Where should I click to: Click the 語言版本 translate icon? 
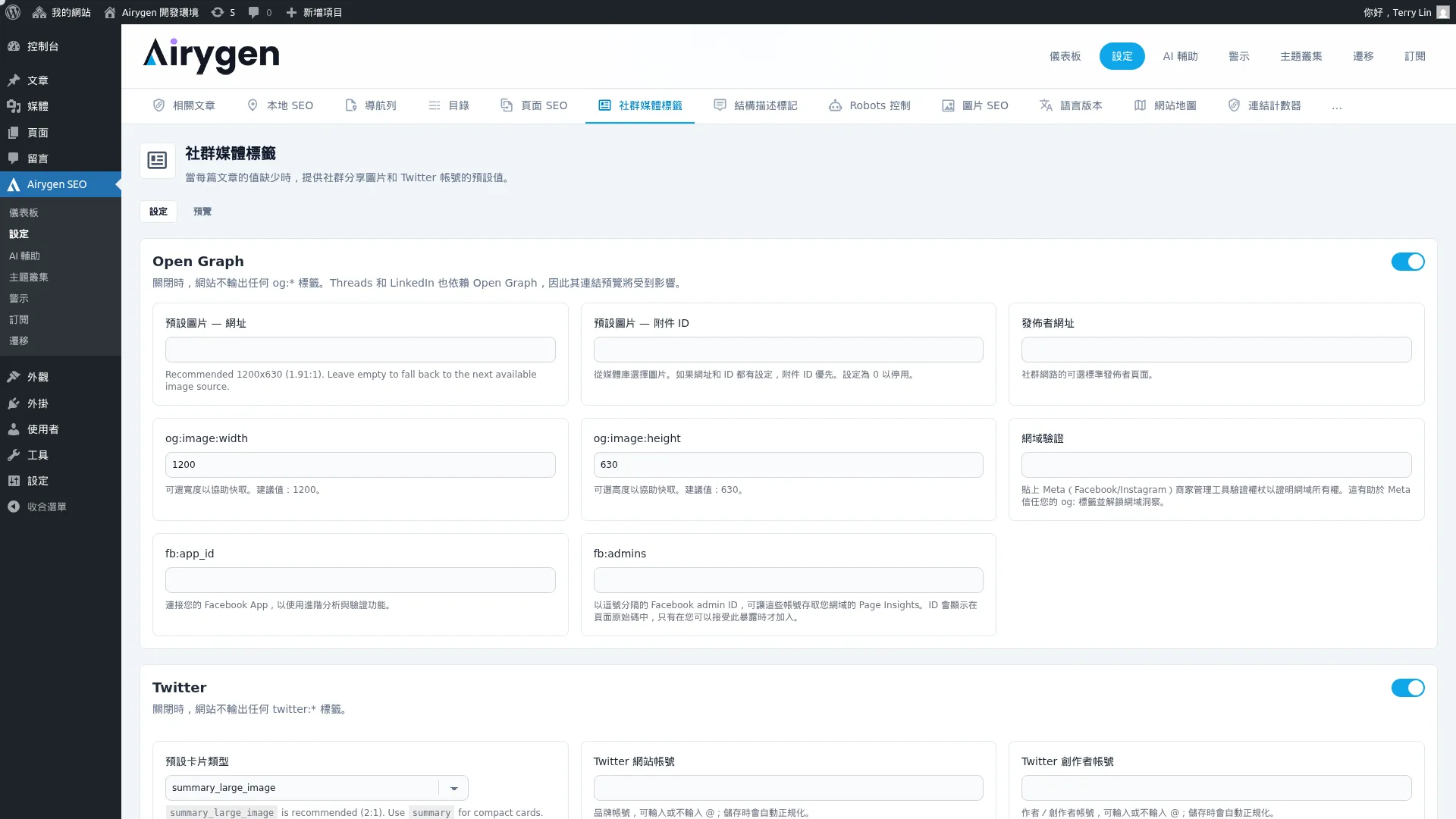coord(1046,105)
